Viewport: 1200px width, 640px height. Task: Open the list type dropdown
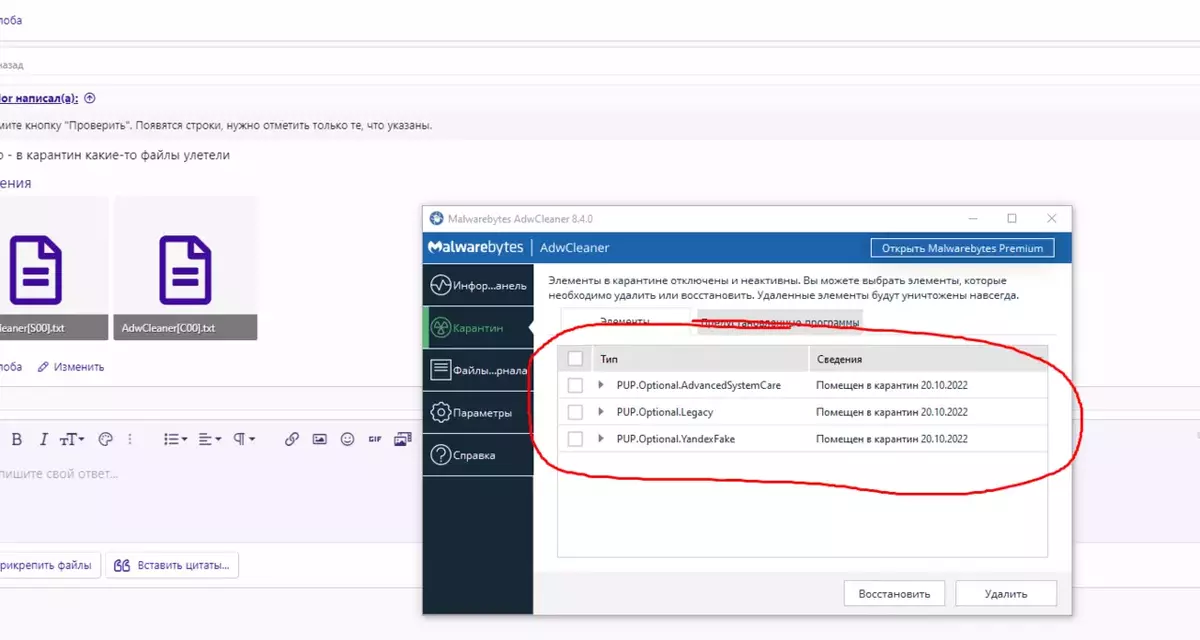click(x=175, y=439)
